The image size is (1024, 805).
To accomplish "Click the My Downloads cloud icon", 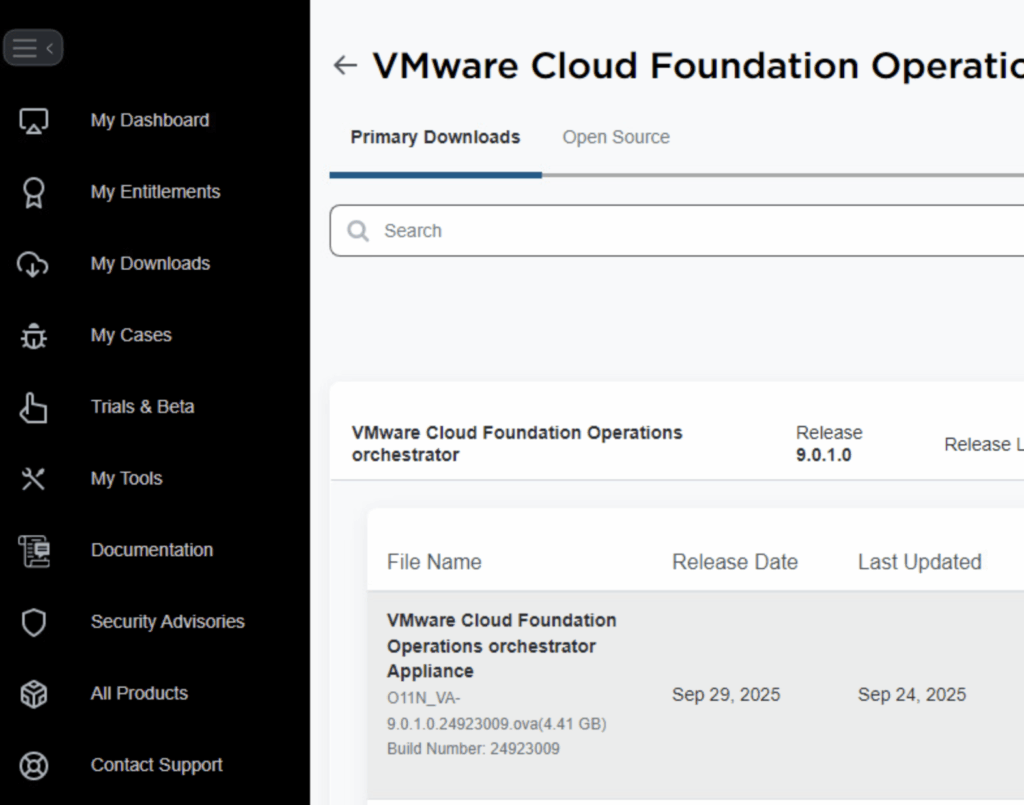I will (34, 264).
